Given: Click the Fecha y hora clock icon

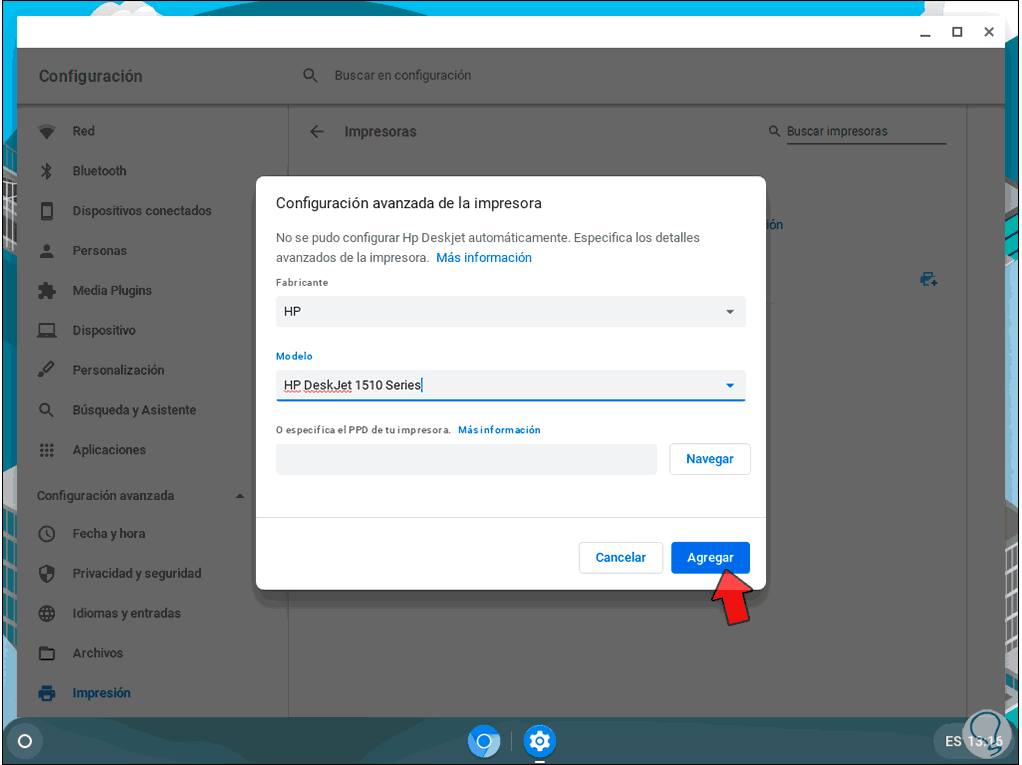Looking at the screenshot, I should (46, 534).
